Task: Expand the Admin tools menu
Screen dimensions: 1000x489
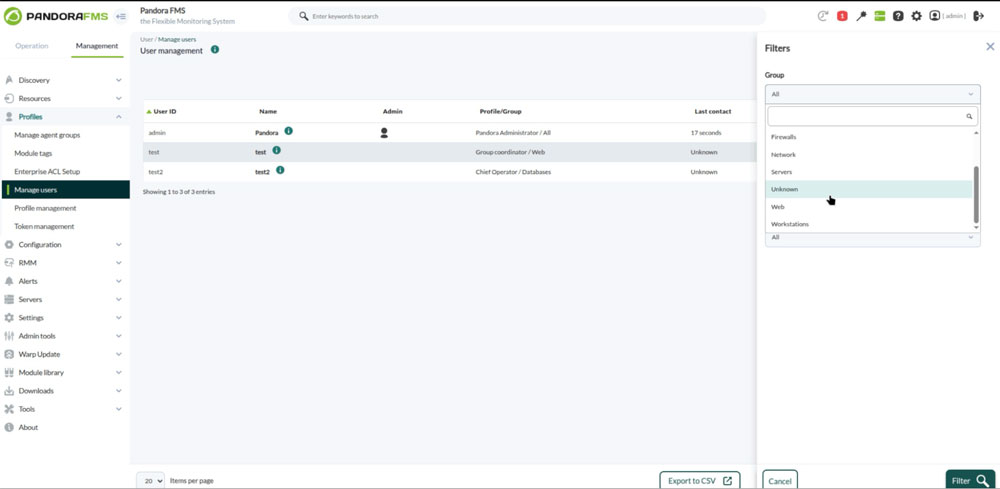Action: coord(64,336)
